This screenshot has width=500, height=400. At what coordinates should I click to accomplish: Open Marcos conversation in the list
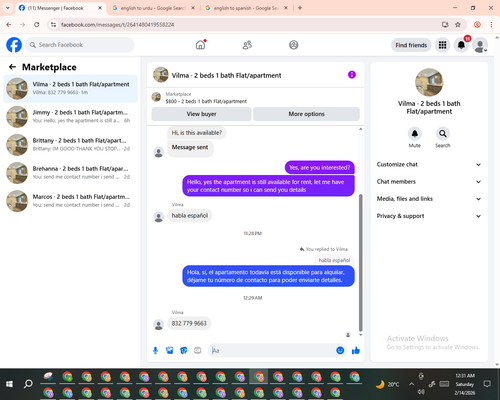tap(70, 201)
